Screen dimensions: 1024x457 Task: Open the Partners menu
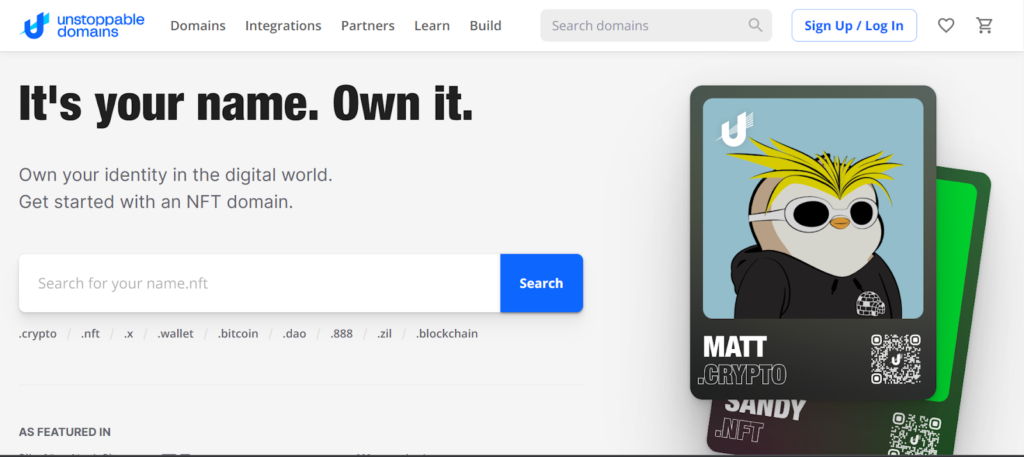368,25
